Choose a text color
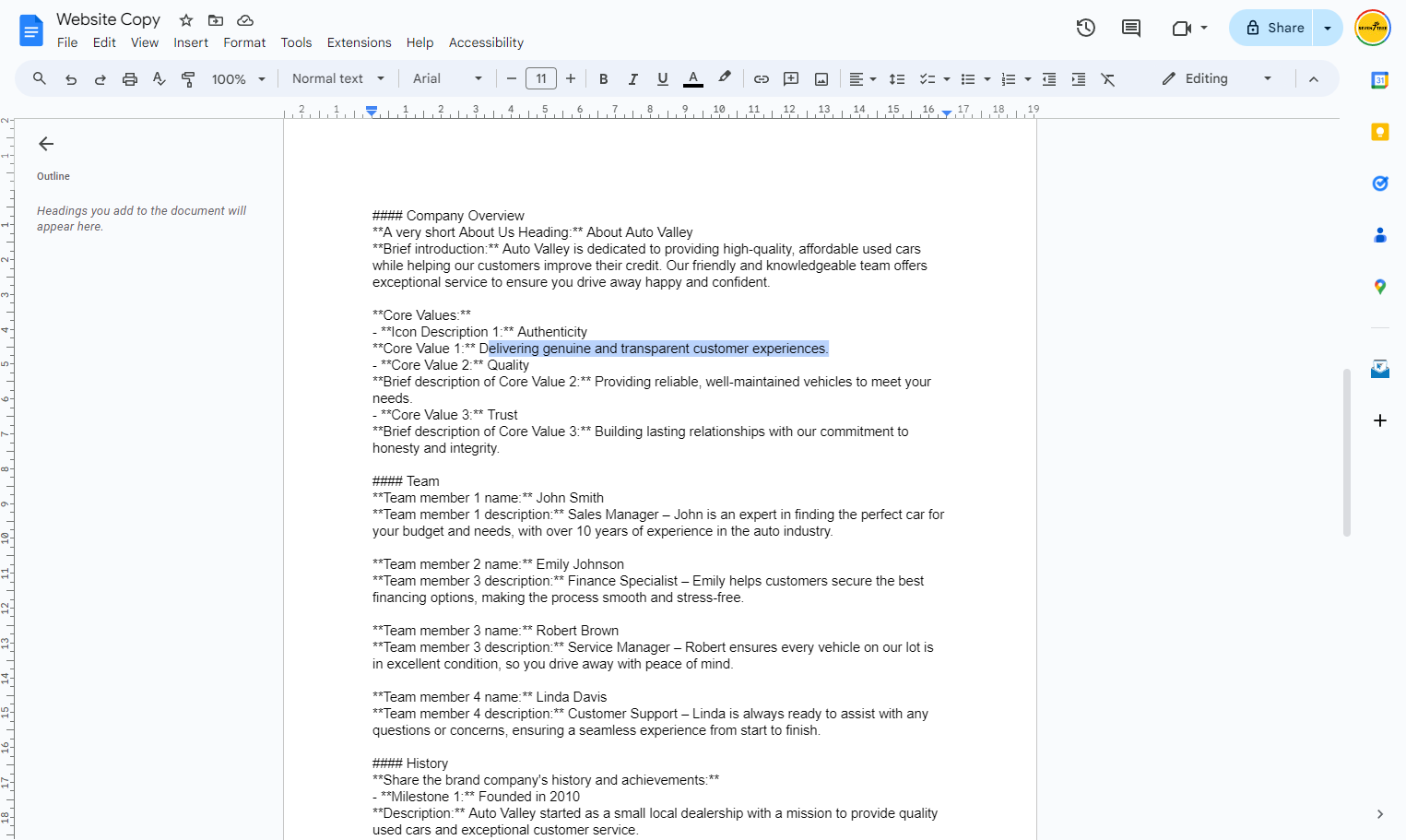Screen dimensions: 1406x840 coord(693,79)
